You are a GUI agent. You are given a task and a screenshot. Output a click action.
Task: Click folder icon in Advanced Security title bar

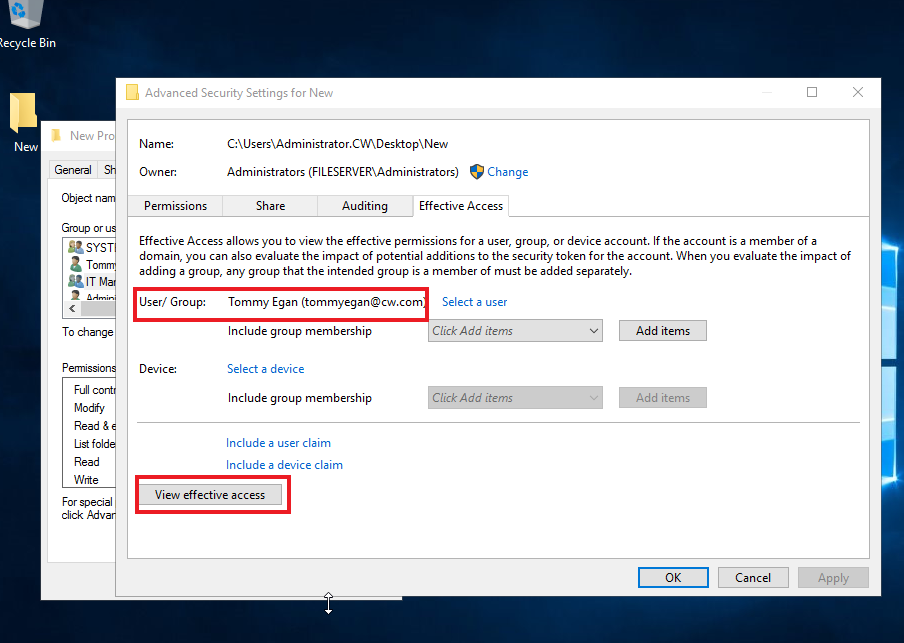[132, 93]
